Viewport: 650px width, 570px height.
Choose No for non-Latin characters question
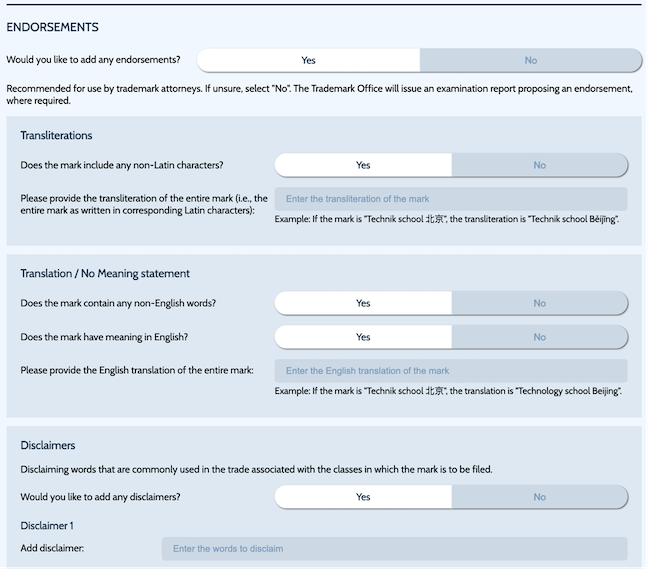[x=539, y=165]
